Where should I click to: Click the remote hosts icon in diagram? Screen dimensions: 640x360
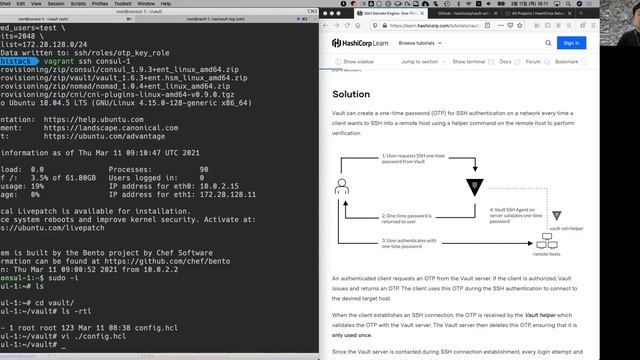[547, 241]
